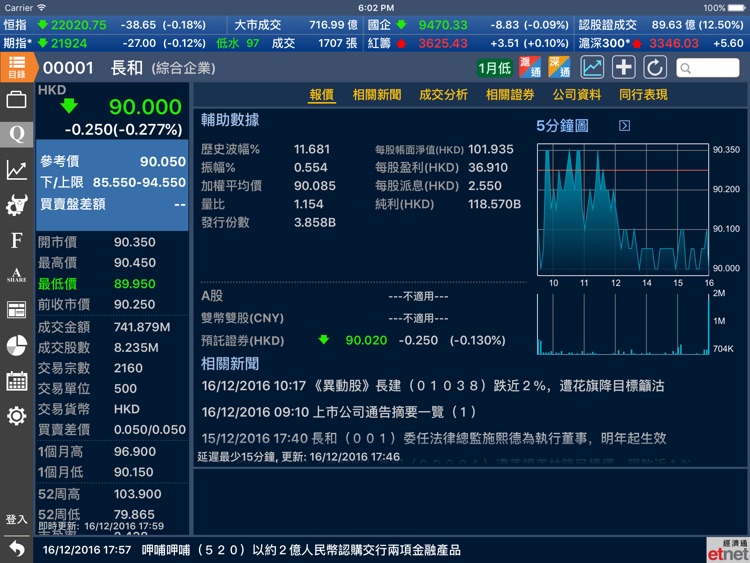Tap the 最高價 90.450 row
The height and width of the screenshot is (563, 750).
point(112,263)
